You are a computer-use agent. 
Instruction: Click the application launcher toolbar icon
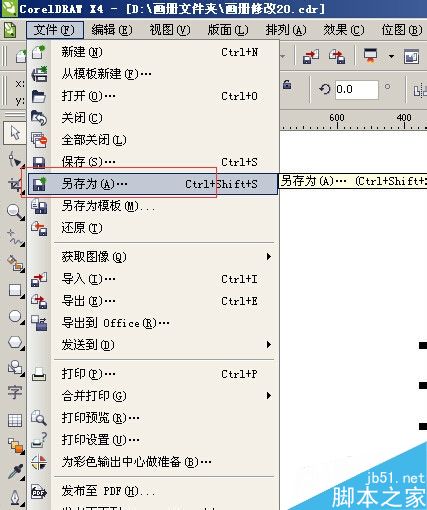(370, 56)
